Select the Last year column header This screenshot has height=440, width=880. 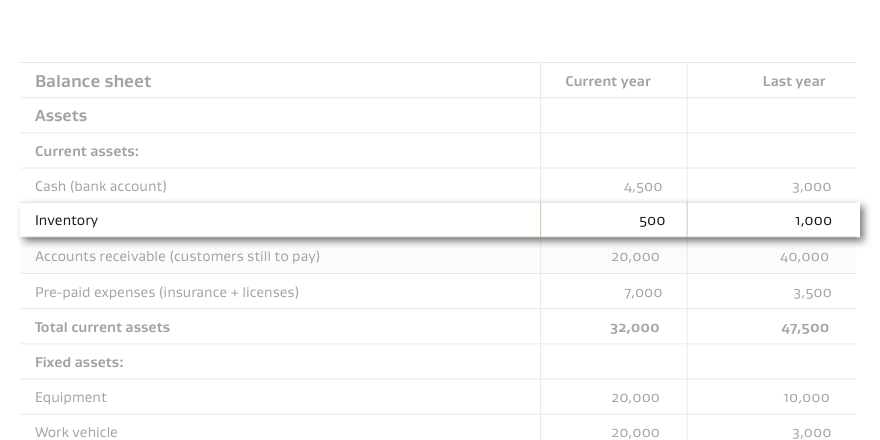[x=793, y=82]
